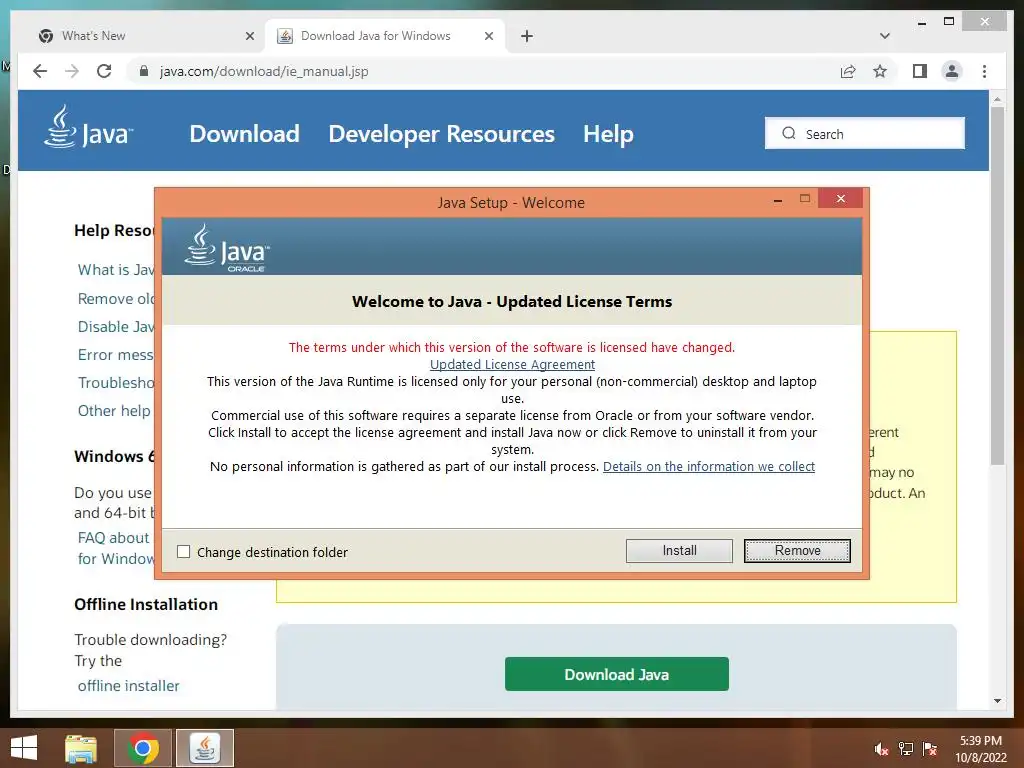The height and width of the screenshot is (768, 1024).
Task: Click the address bar lock icon
Action: (144, 71)
